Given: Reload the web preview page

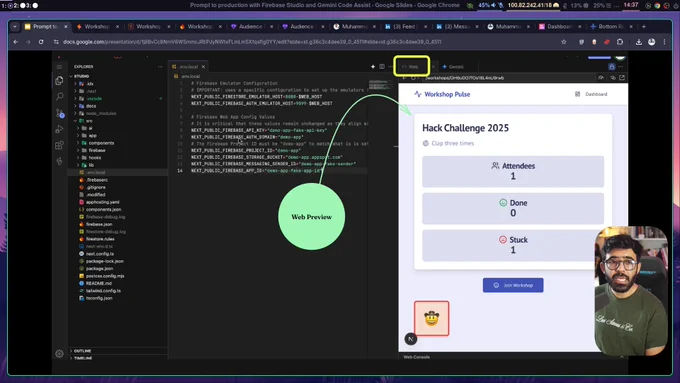Looking at the screenshot, I should [413, 78].
